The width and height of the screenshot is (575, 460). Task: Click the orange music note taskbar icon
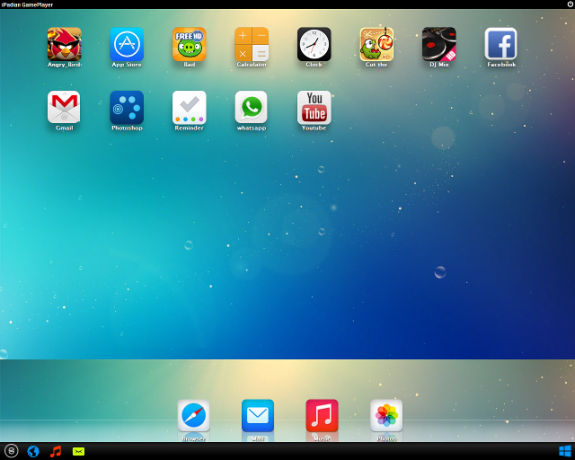point(55,451)
